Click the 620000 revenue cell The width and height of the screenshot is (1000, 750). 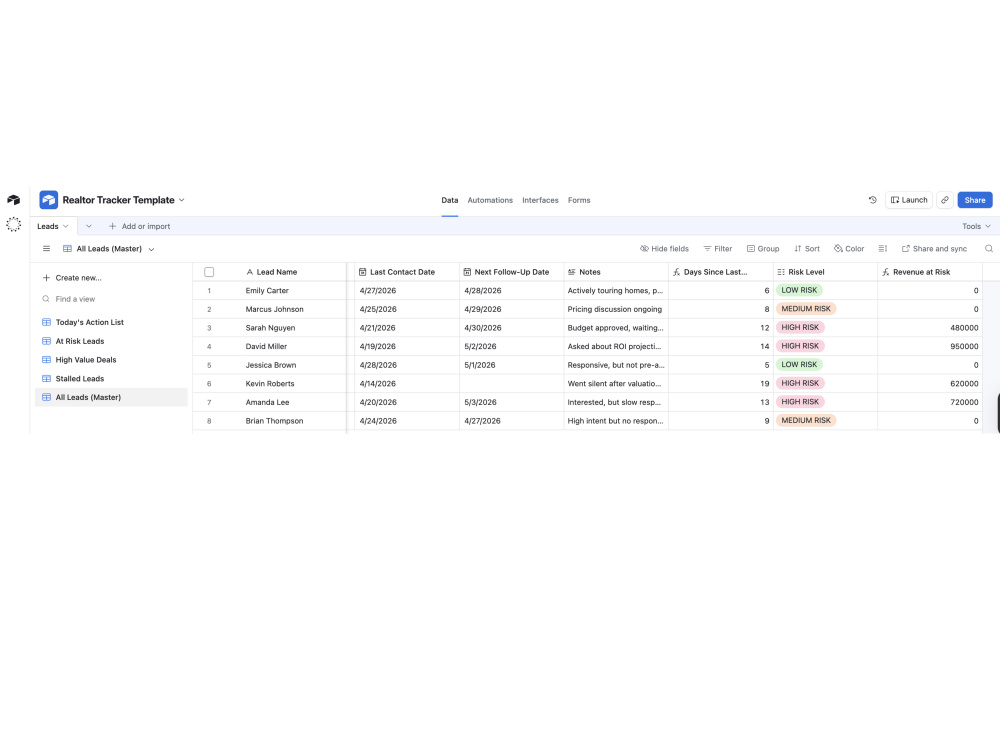point(930,384)
